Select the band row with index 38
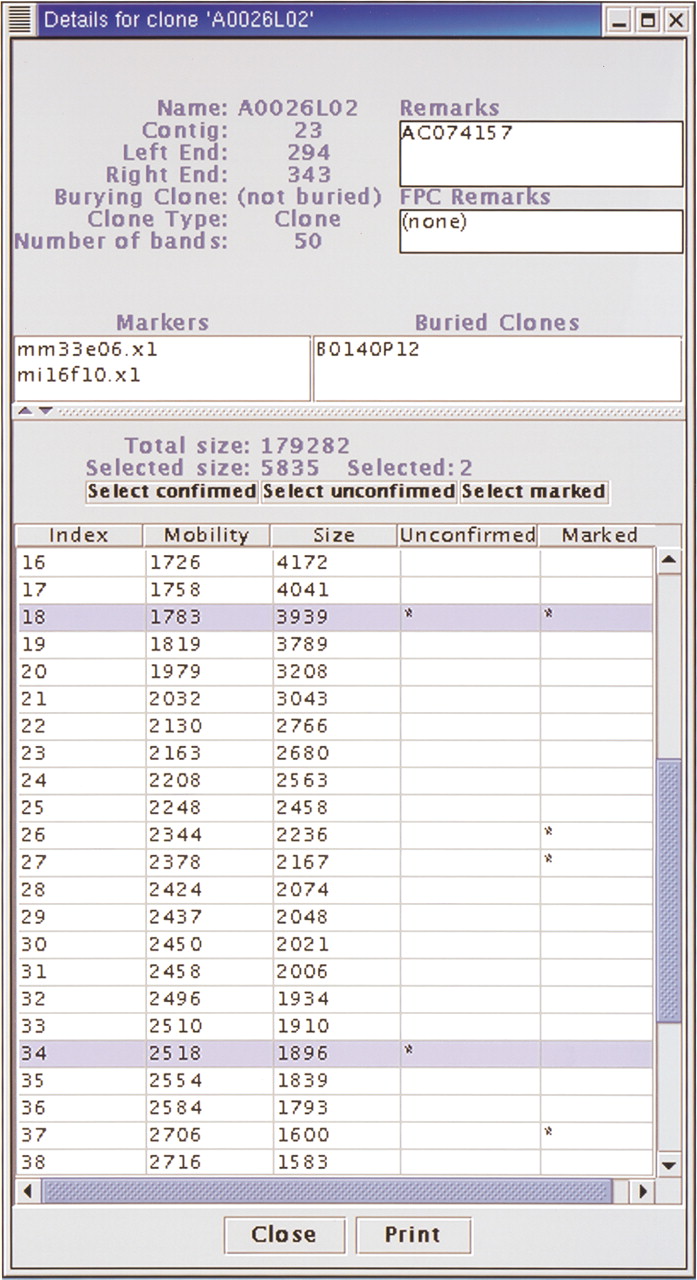Image resolution: width=697 pixels, height=1280 pixels. click(335, 1162)
